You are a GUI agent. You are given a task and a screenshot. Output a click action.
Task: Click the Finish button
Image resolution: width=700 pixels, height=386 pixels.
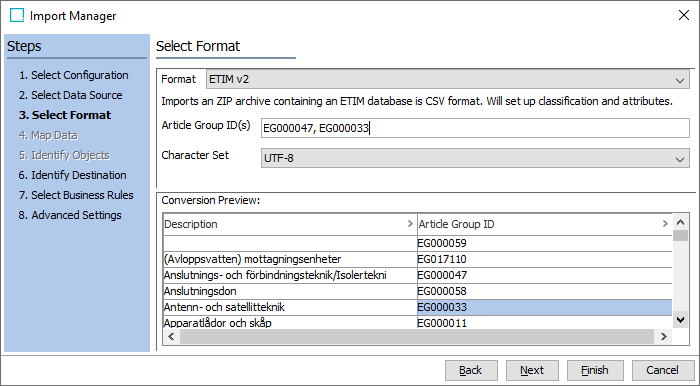tap(595, 370)
